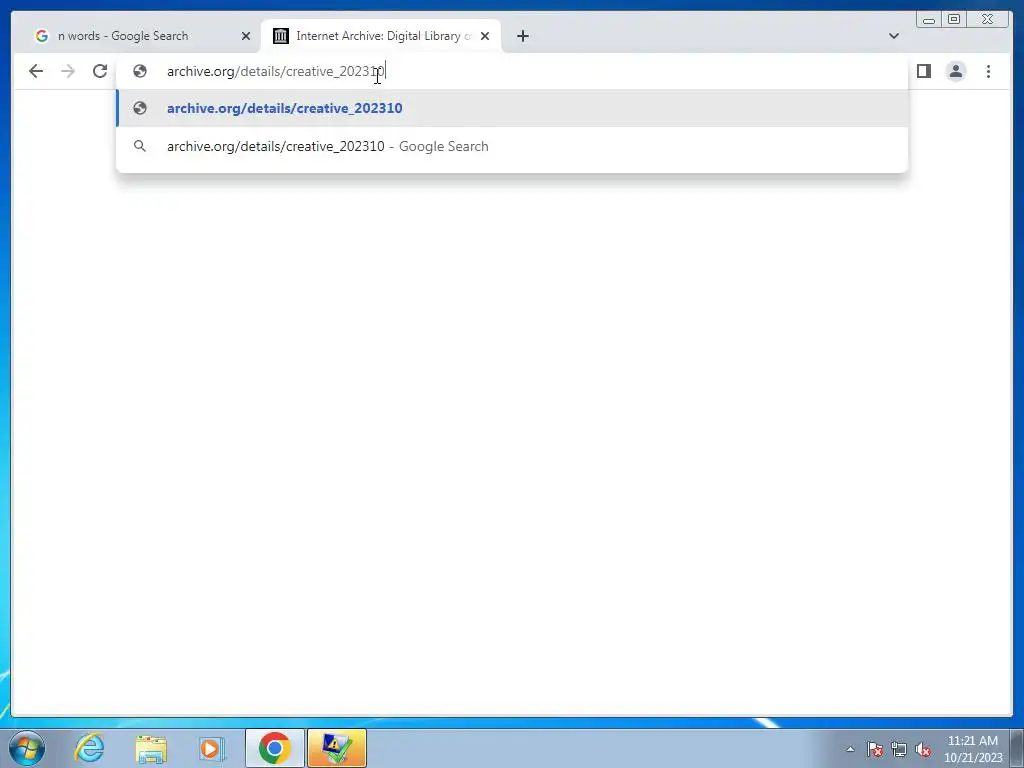The image size is (1024, 768).
Task: Switch to 'n words - Google Search' tab
Action: coord(140,36)
